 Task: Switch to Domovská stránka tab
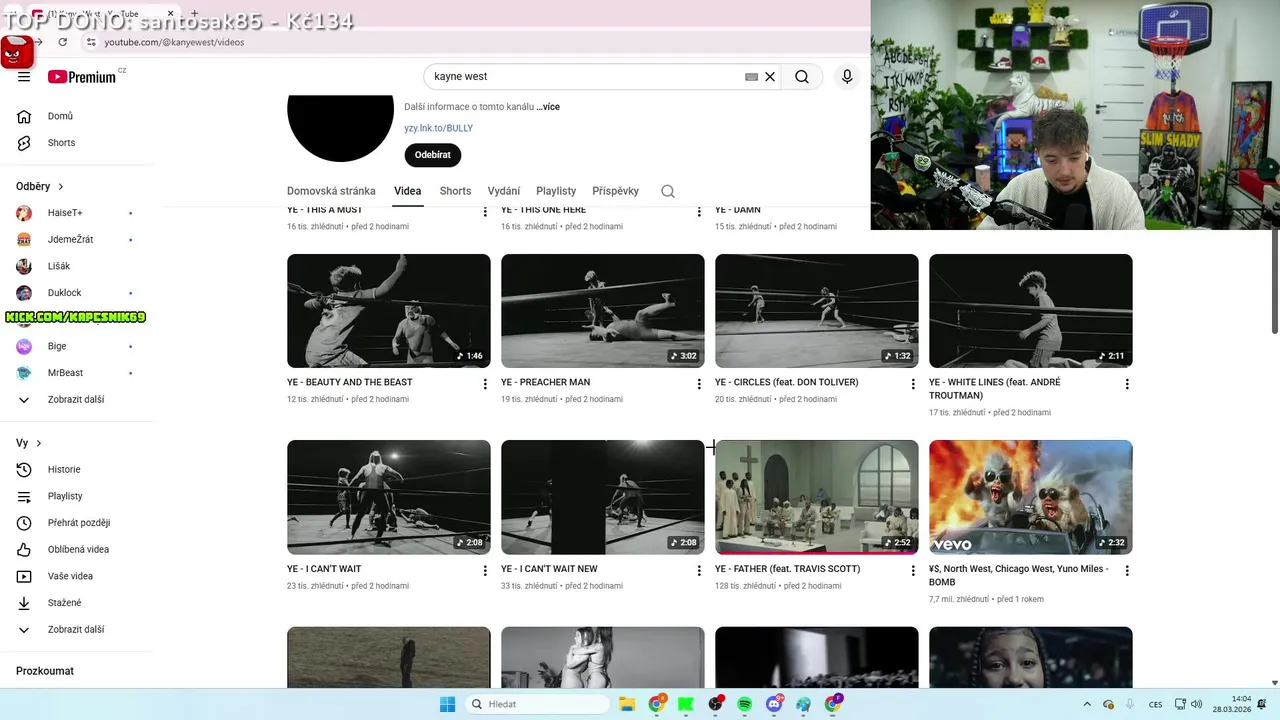(x=331, y=191)
